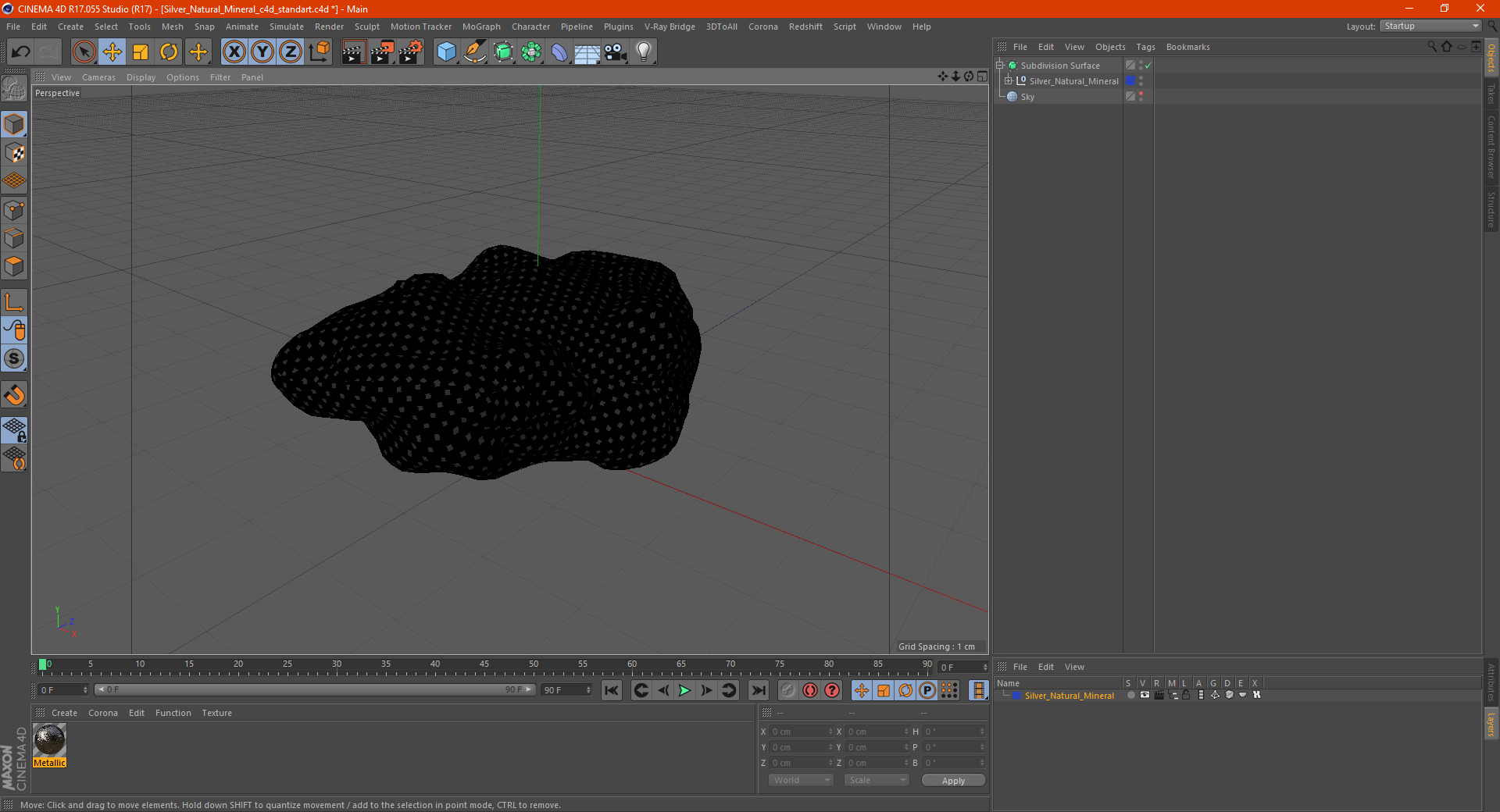Open viewport Display menu

coord(141,77)
